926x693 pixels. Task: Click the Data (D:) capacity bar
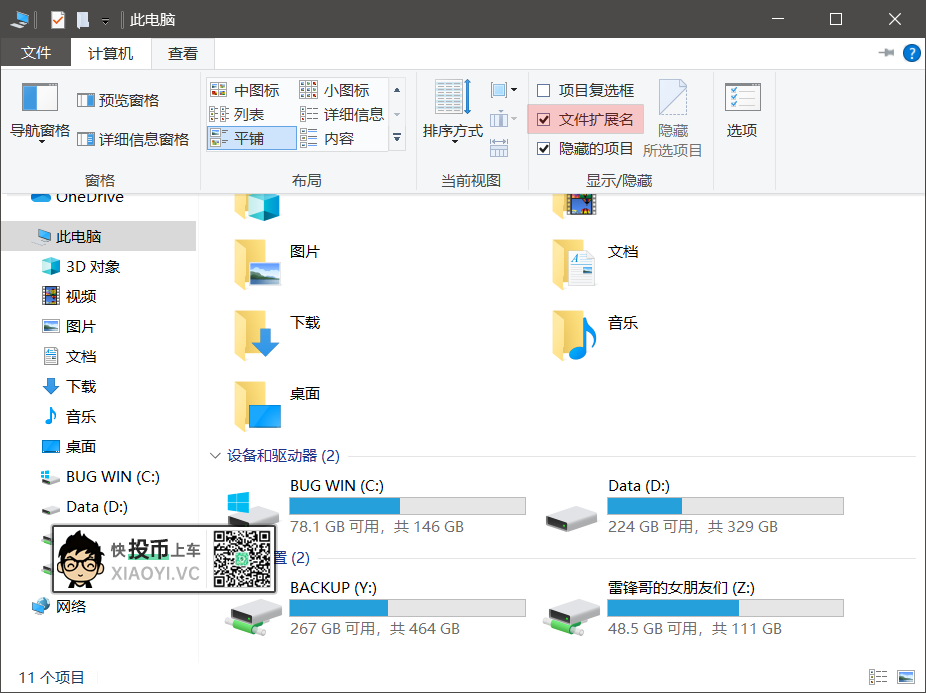725,505
